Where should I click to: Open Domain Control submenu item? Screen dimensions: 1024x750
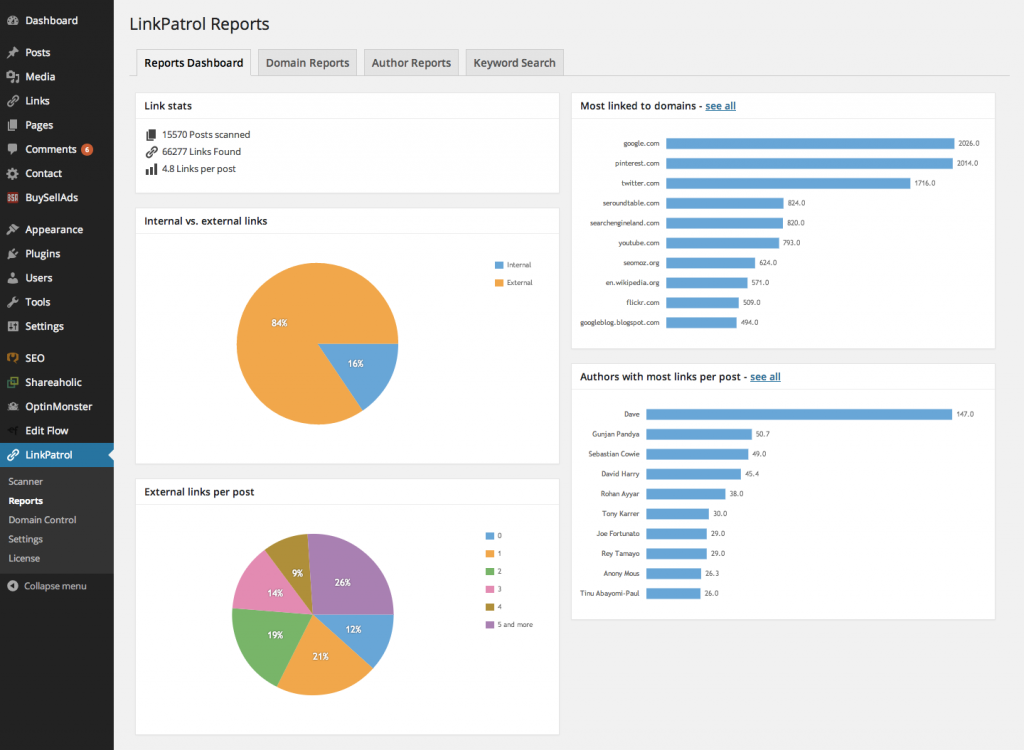pos(42,520)
